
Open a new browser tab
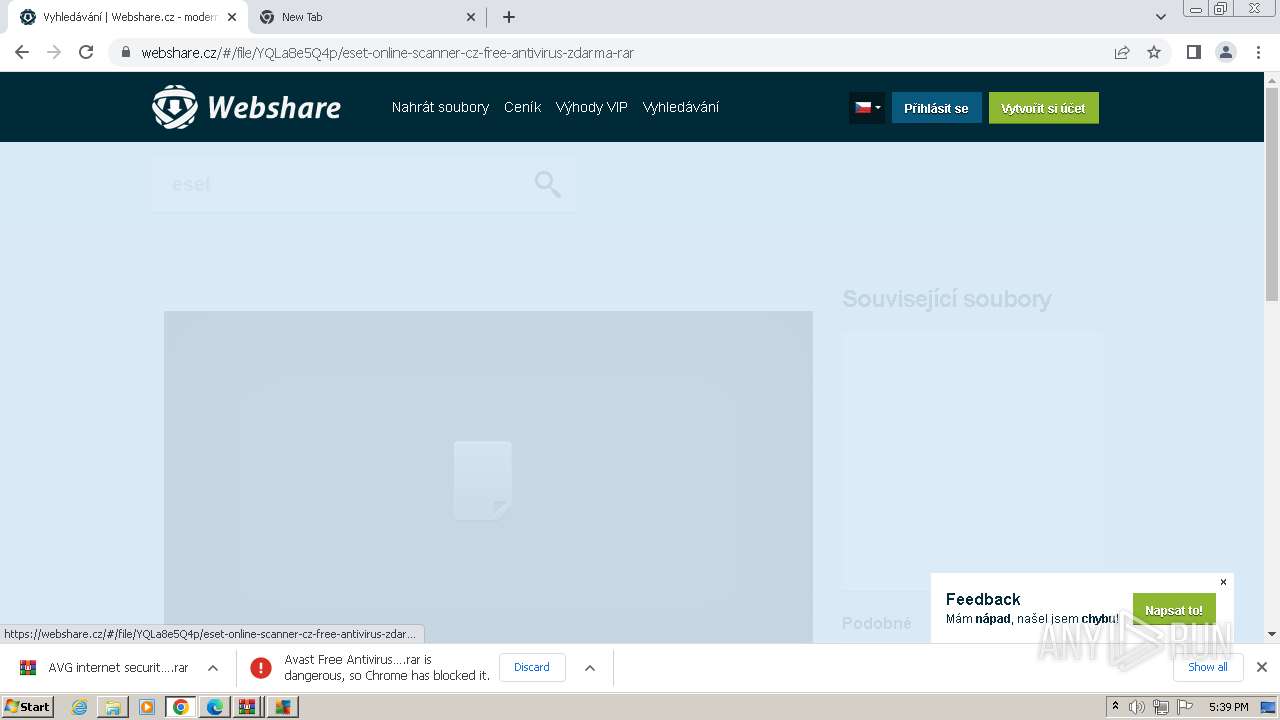tap(508, 17)
